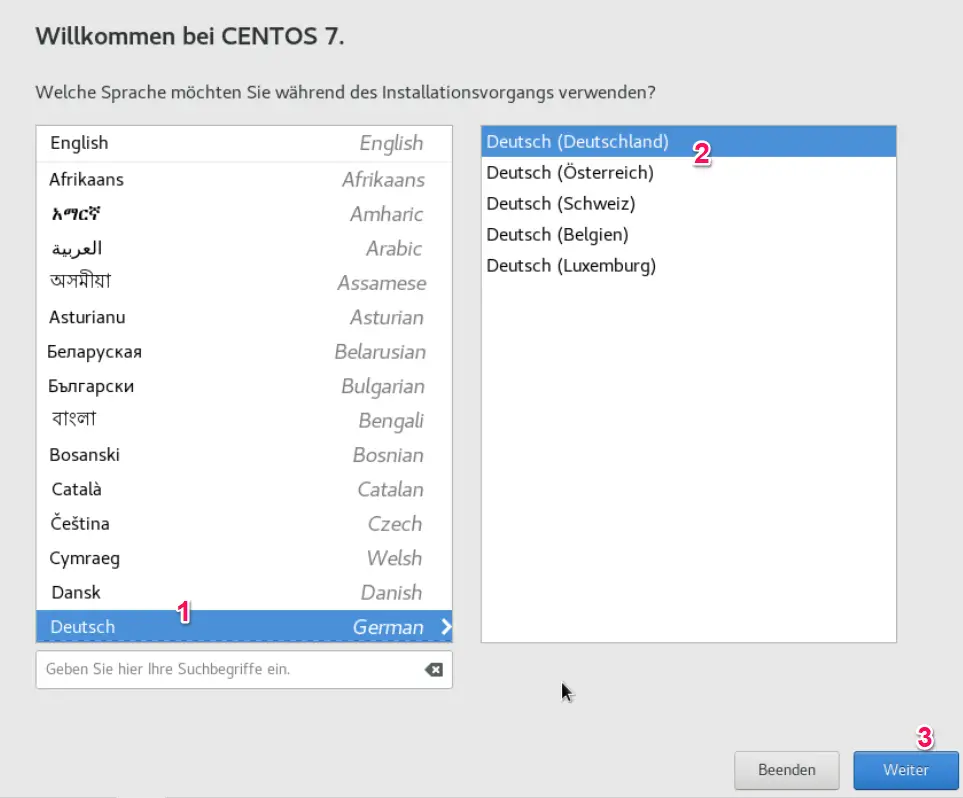This screenshot has height=798, width=963.
Task: Select Asturianu in the language list
Action: point(244,317)
